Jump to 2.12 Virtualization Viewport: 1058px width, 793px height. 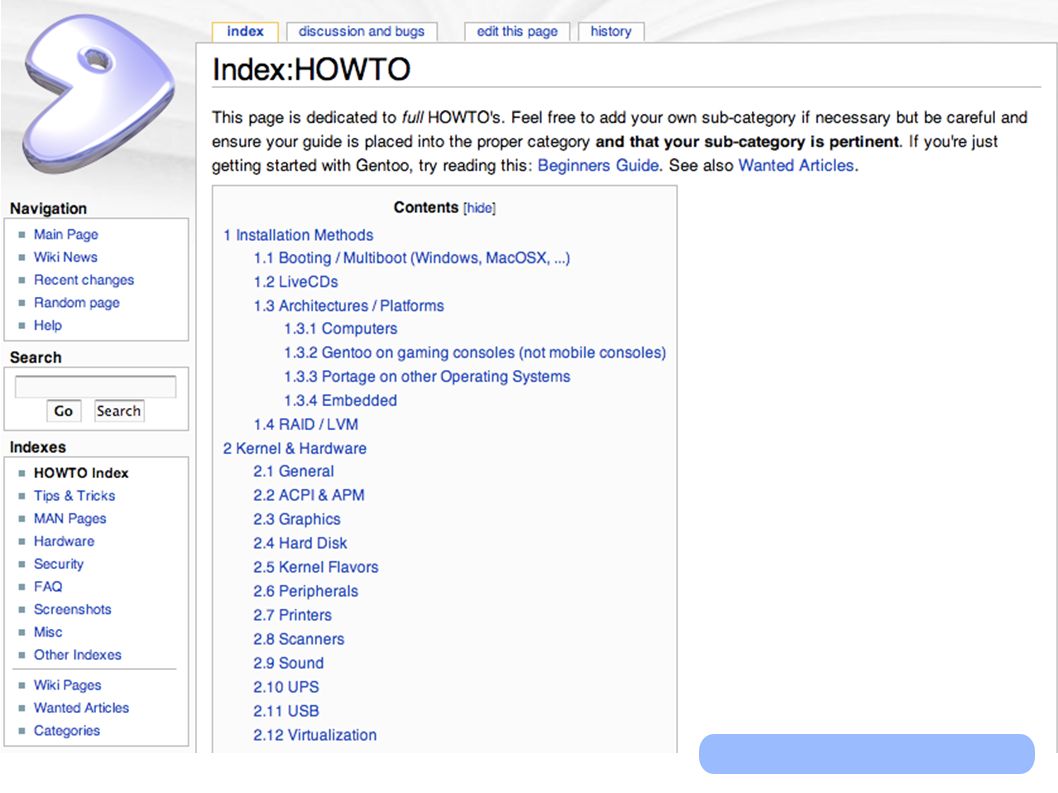315,735
